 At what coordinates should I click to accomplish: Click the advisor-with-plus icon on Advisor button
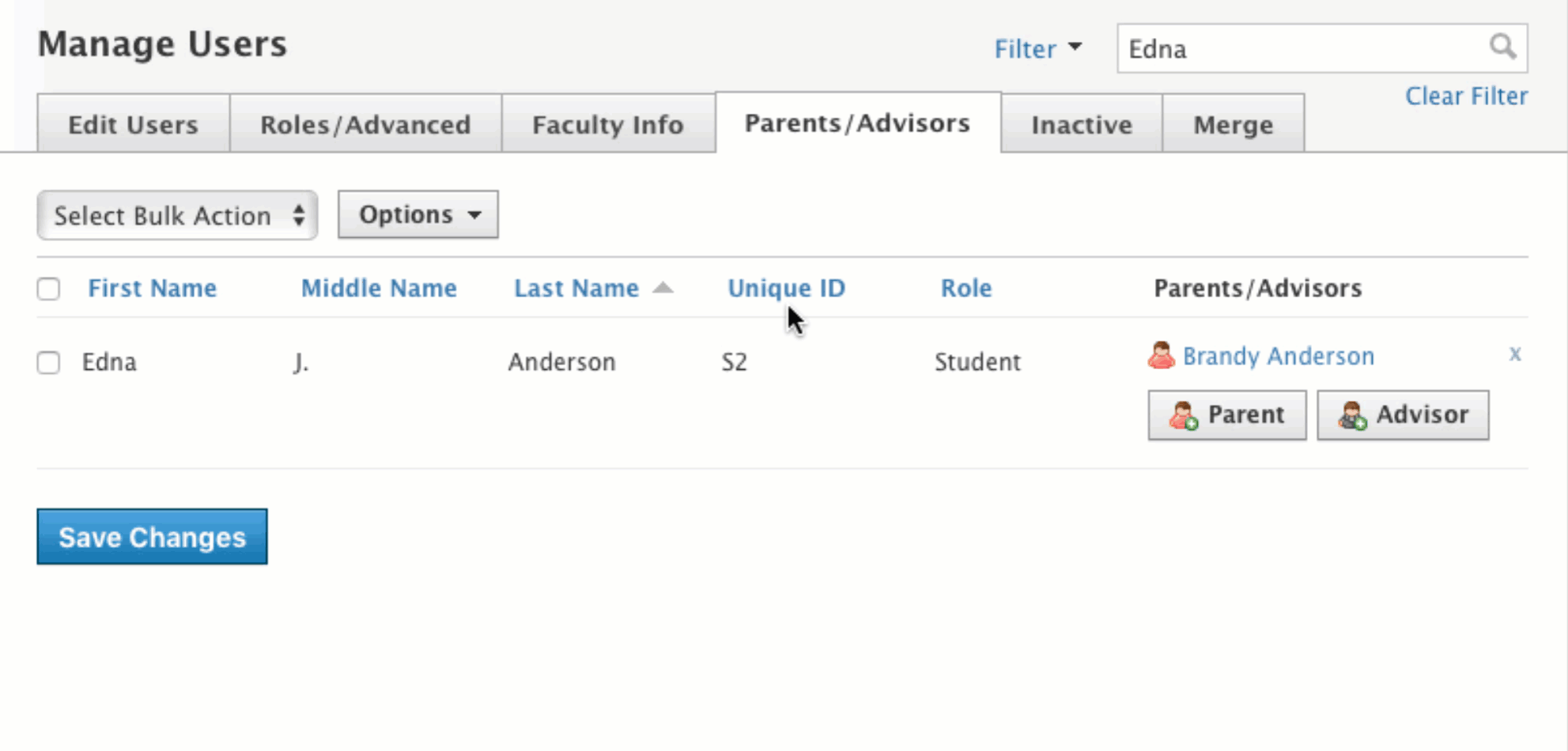click(x=1354, y=415)
